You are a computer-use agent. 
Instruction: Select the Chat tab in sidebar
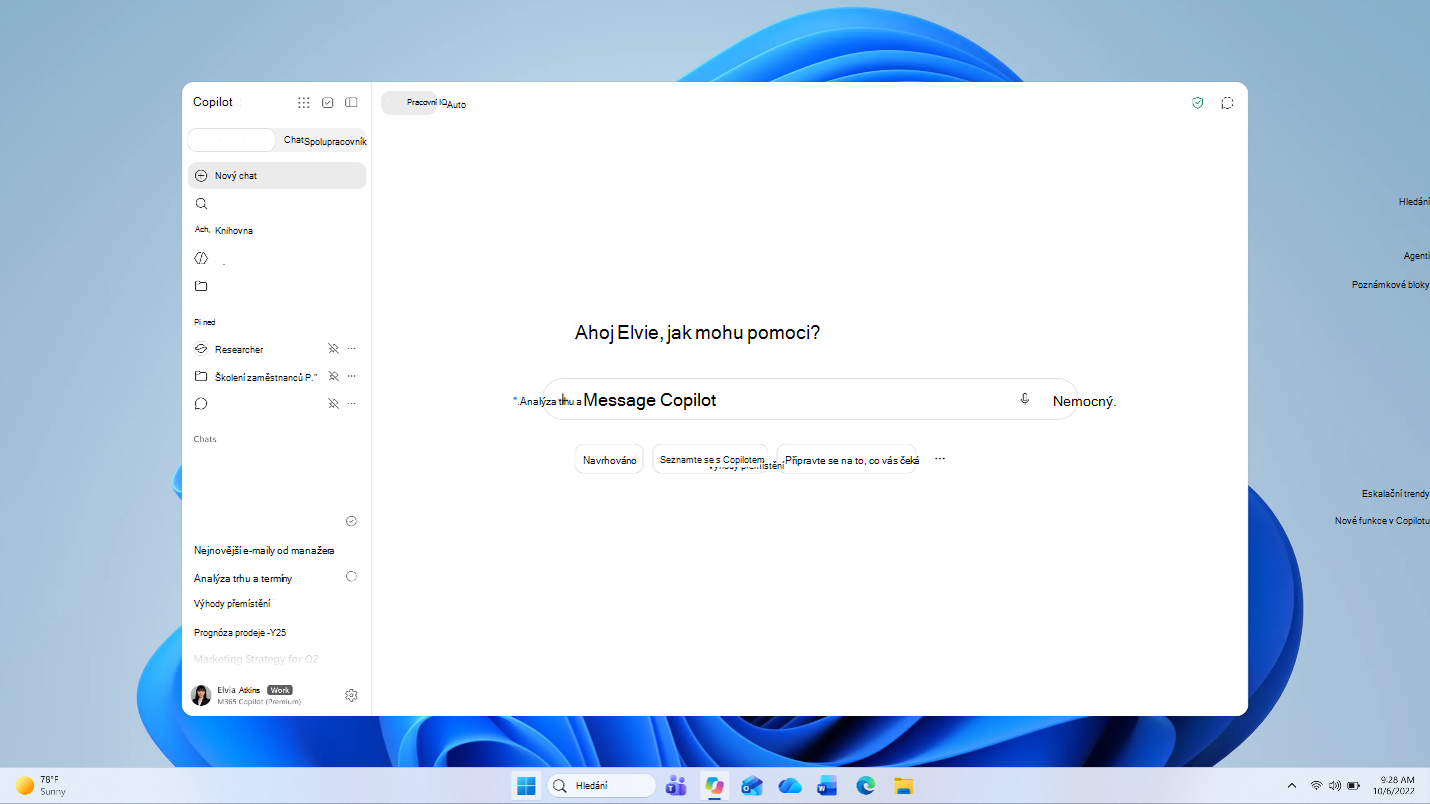(294, 140)
